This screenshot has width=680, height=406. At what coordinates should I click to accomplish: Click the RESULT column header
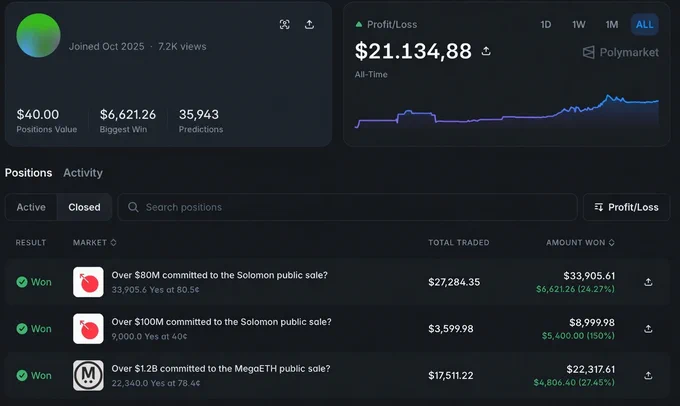(30, 242)
